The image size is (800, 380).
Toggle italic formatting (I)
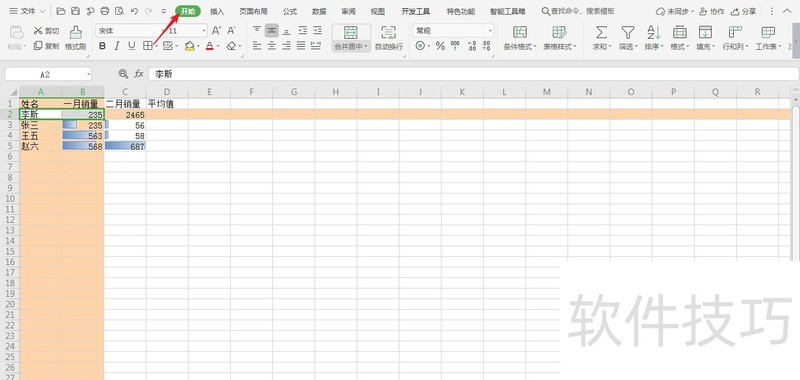(117, 46)
